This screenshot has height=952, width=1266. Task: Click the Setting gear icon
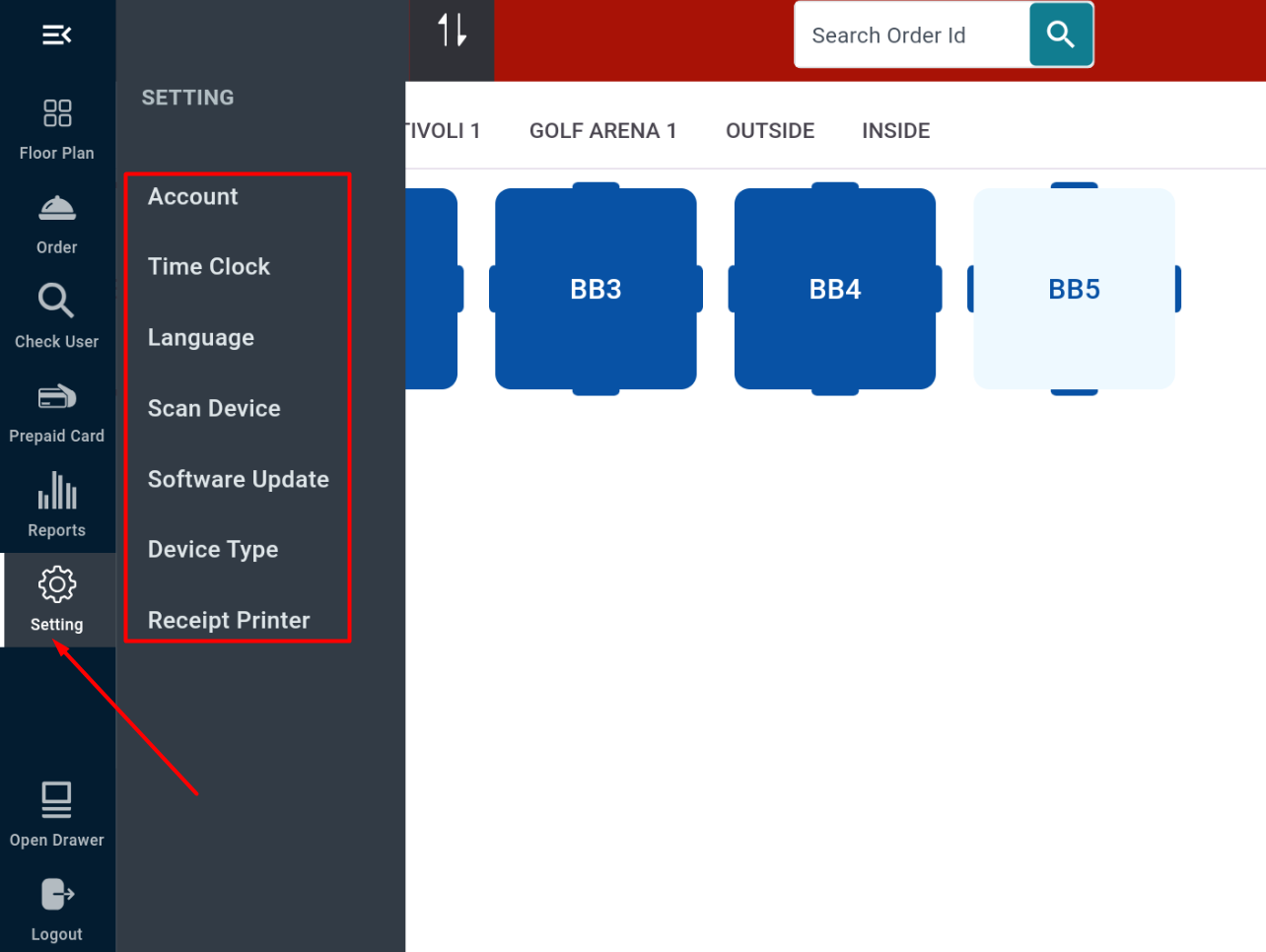[x=57, y=584]
